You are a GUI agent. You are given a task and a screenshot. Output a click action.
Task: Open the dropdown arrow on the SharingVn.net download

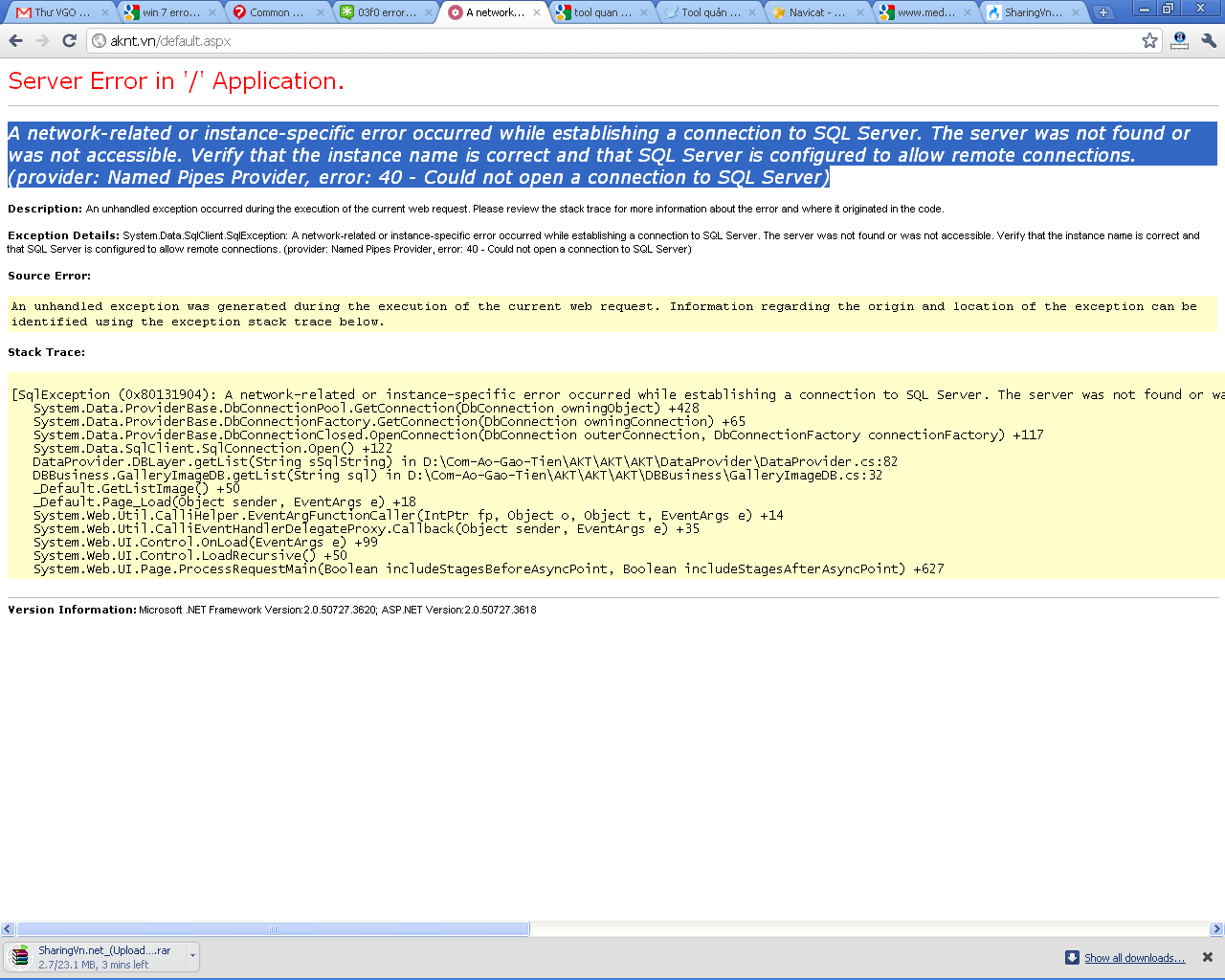[x=192, y=956]
